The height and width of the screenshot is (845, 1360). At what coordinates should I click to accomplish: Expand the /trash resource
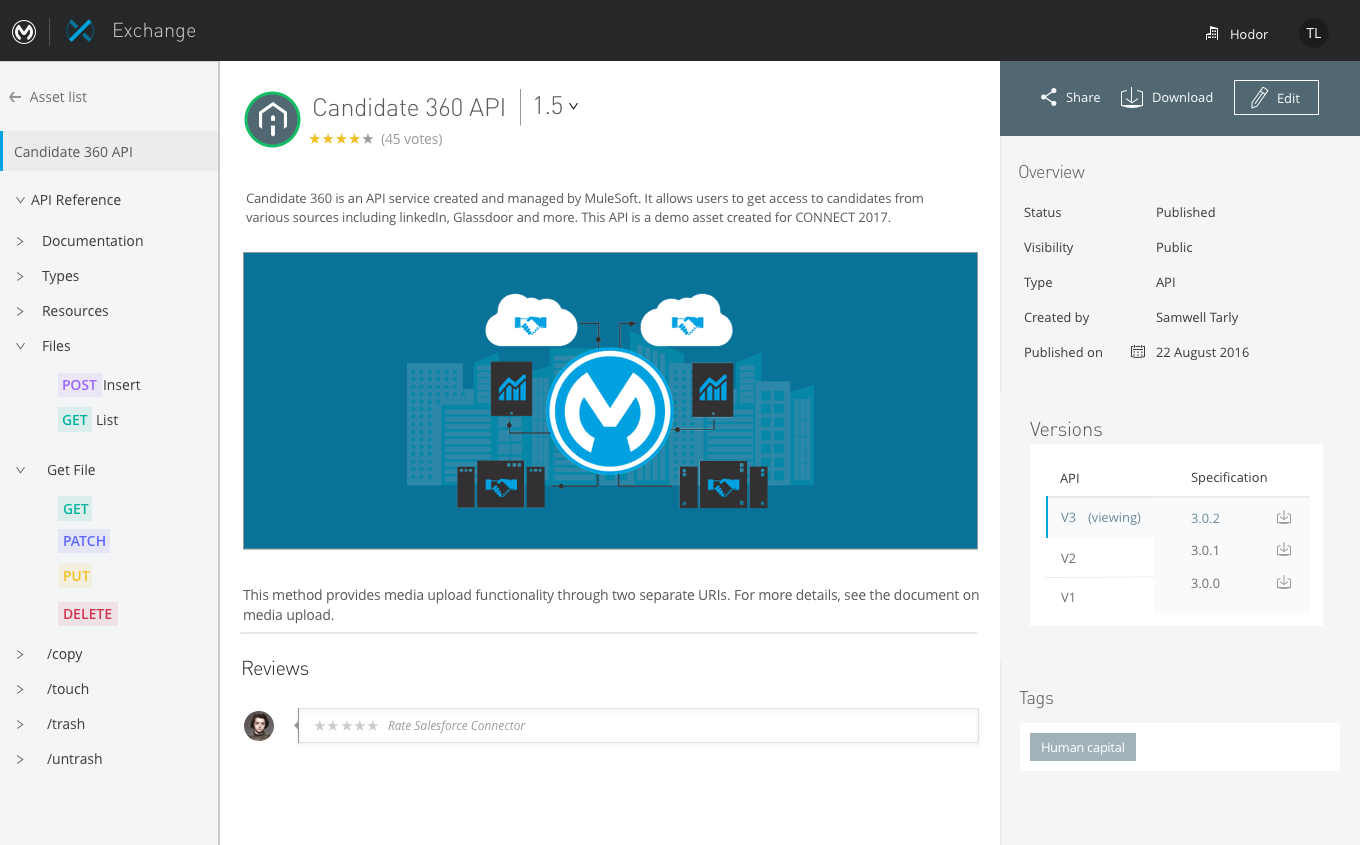tap(20, 724)
